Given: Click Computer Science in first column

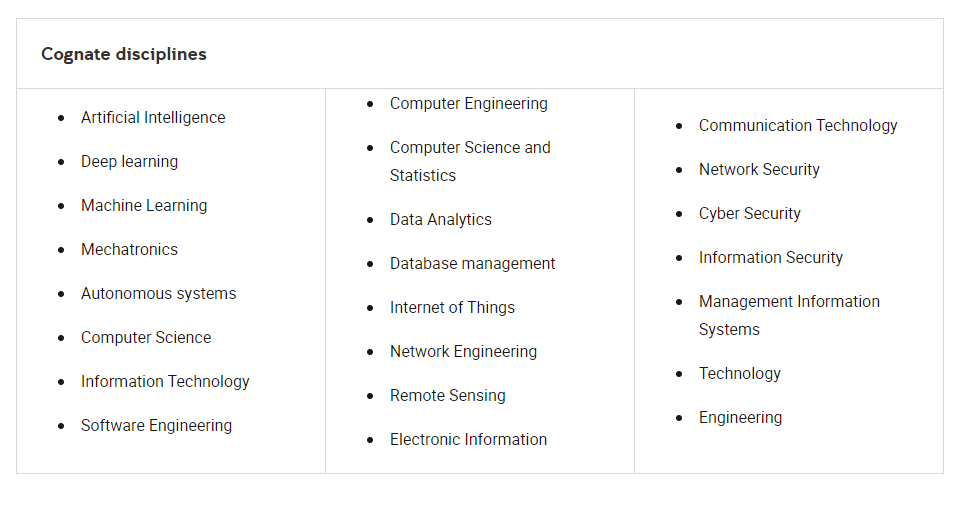Looking at the screenshot, I should (x=146, y=338).
